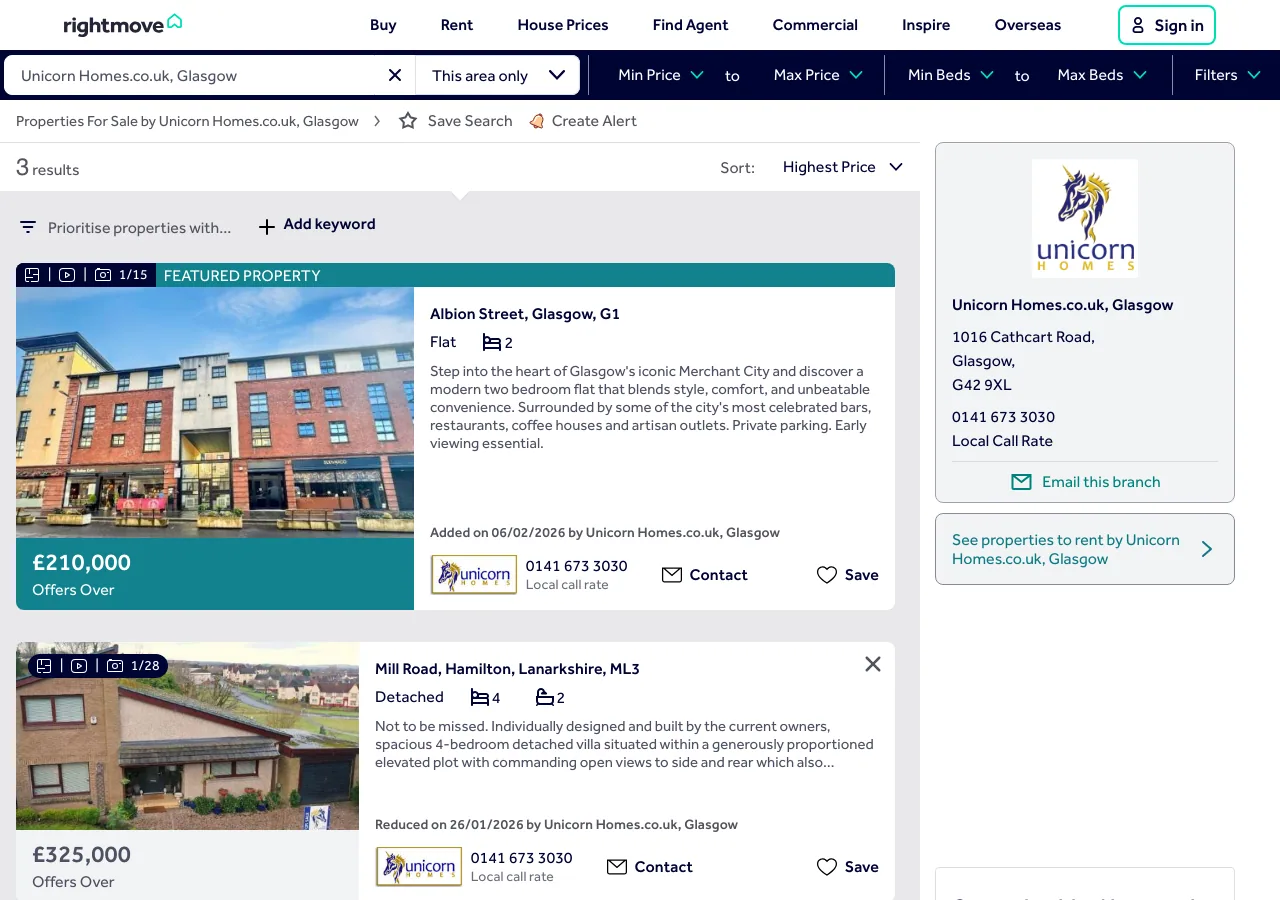The width and height of the screenshot is (1280, 900).
Task: Hide the Mill Road property listing
Action: pyautogui.click(x=873, y=664)
